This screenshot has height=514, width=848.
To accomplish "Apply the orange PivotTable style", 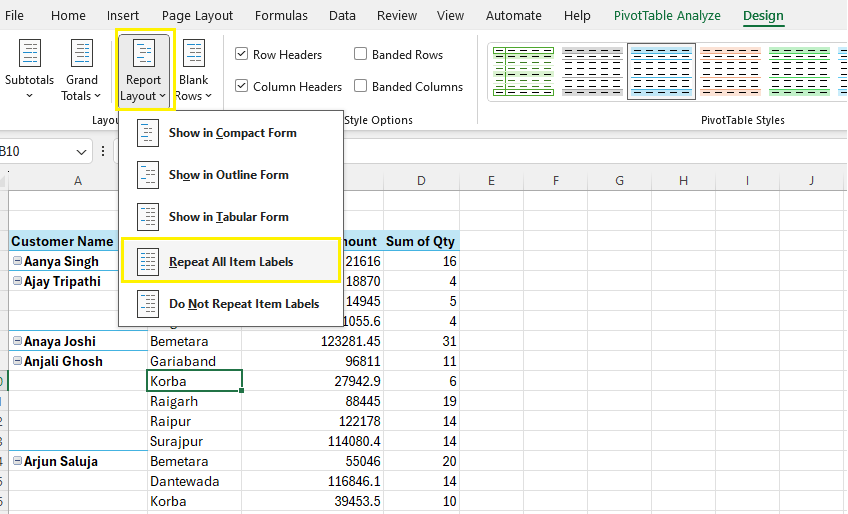I will (x=730, y=71).
